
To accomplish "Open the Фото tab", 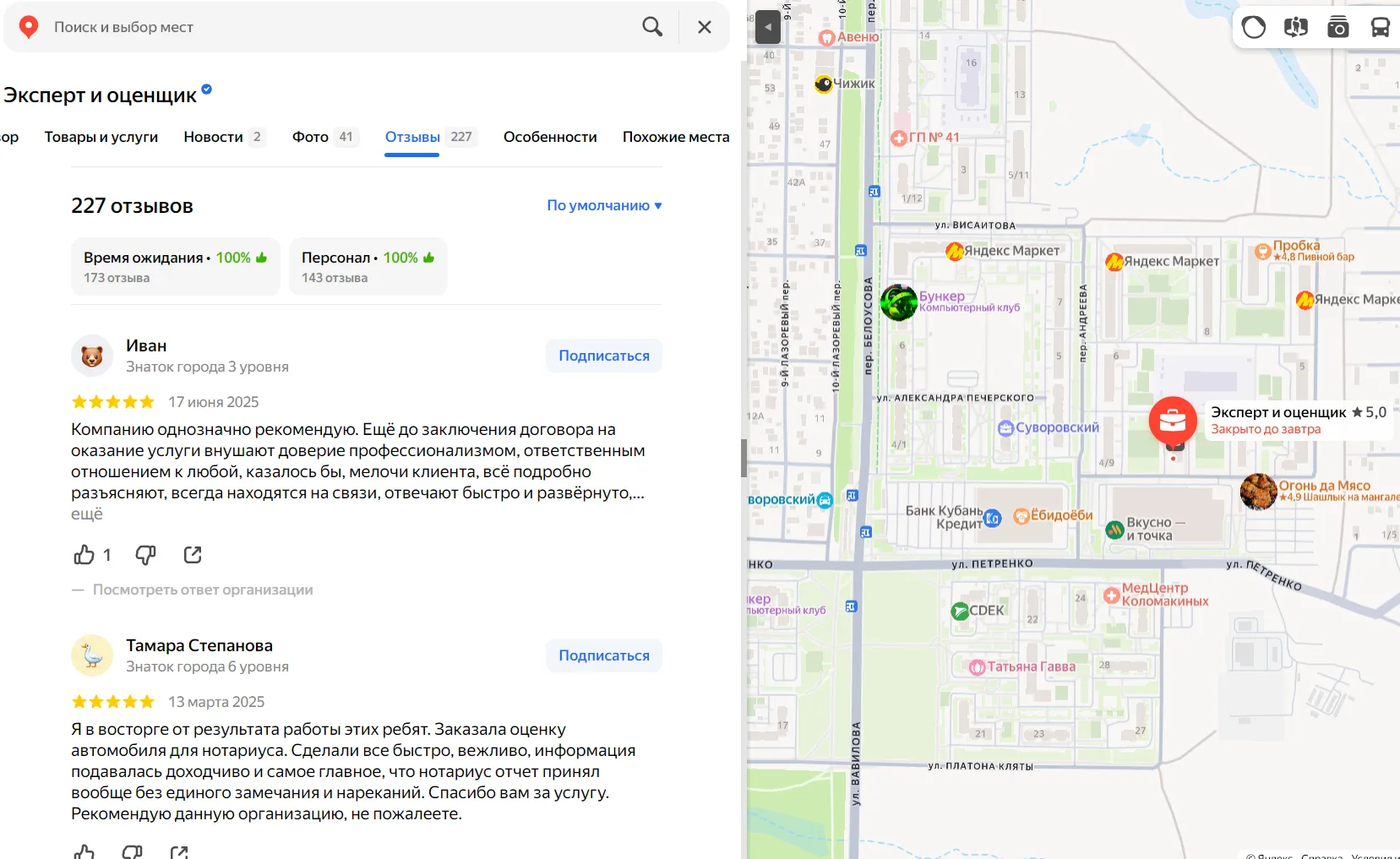I will pyautogui.click(x=325, y=137).
